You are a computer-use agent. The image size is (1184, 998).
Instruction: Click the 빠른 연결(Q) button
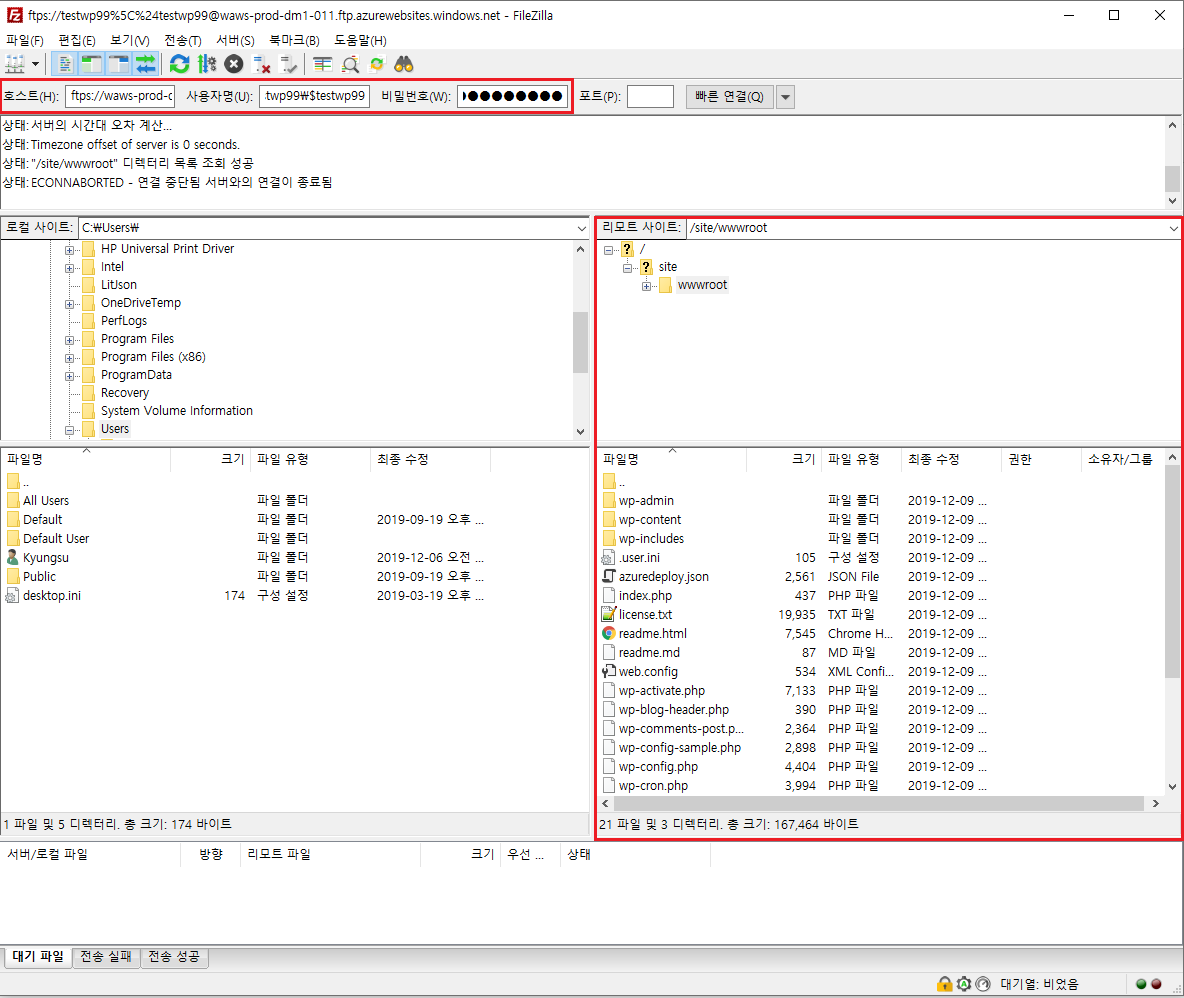729,97
